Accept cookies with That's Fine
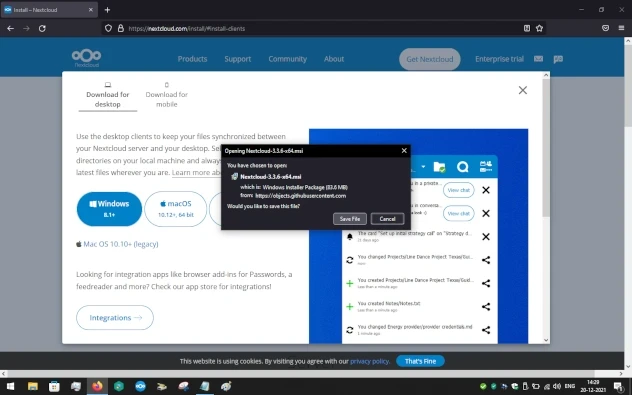The height and width of the screenshot is (395, 632). click(x=420, y=361)
